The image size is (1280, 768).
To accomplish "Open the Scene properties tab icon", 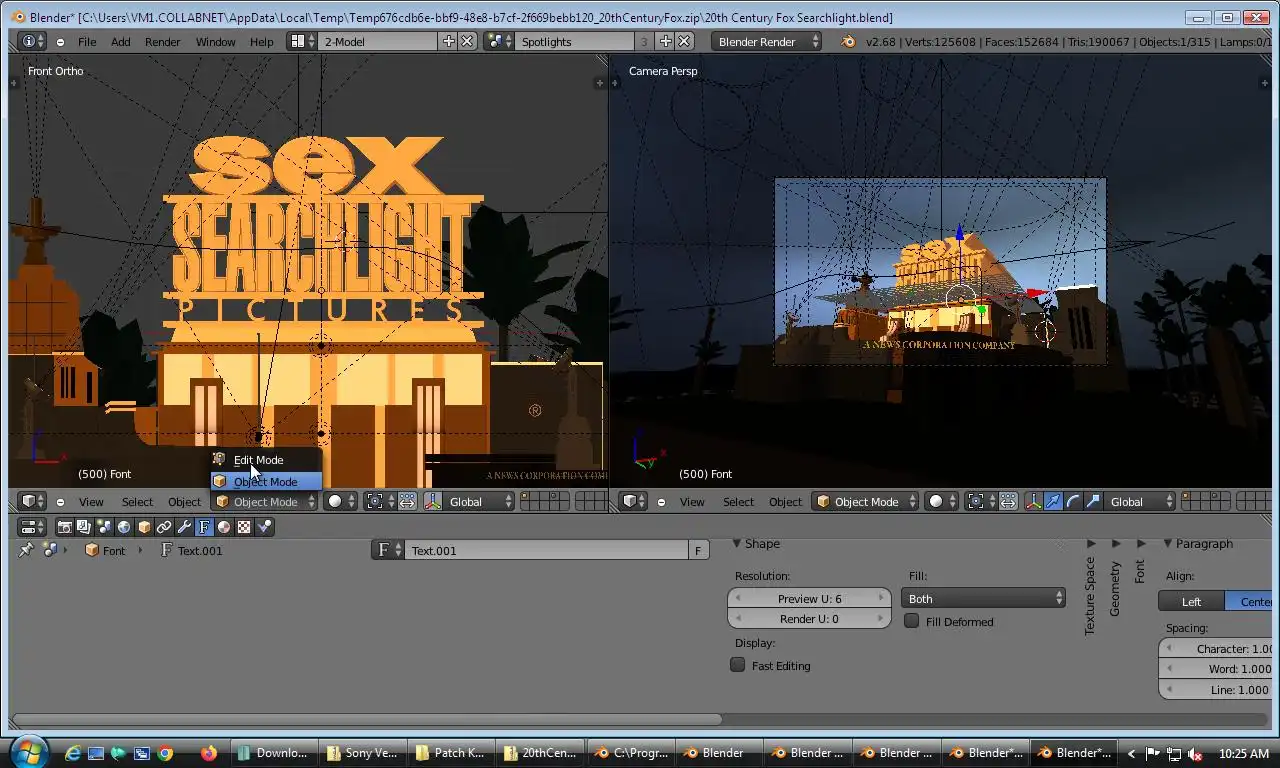I will coord(104,527).
